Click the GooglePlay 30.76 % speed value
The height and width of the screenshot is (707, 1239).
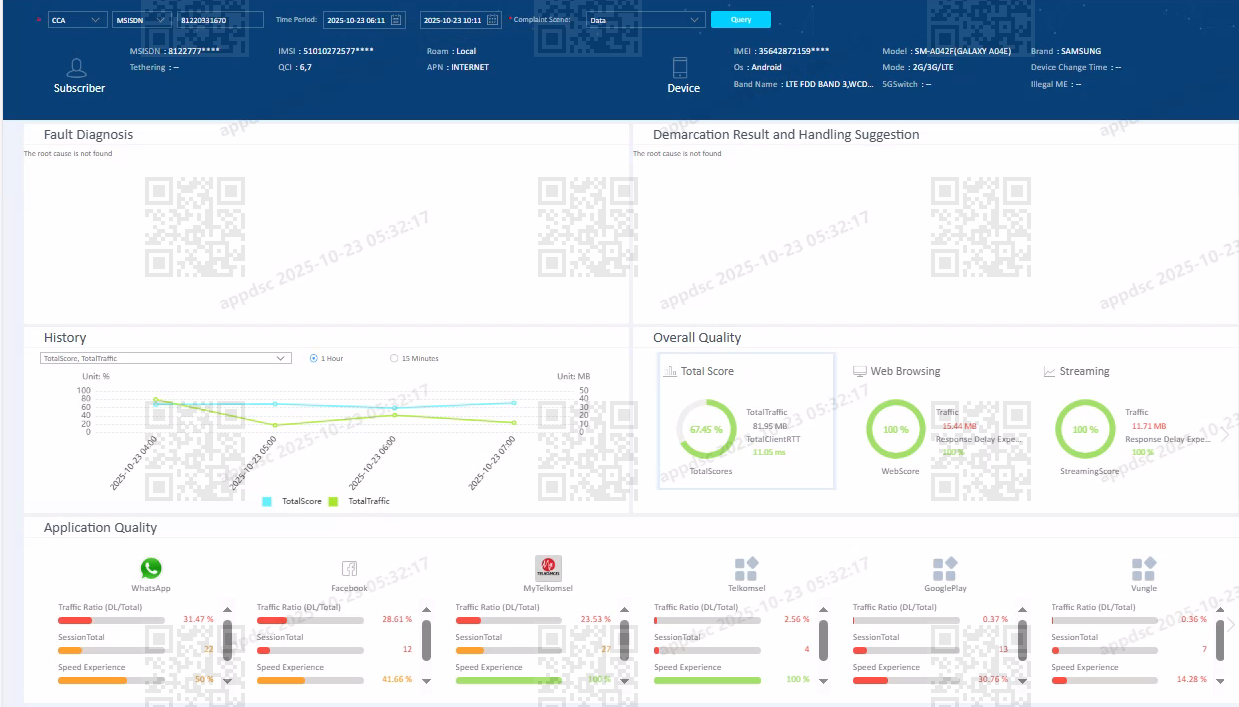995,680
